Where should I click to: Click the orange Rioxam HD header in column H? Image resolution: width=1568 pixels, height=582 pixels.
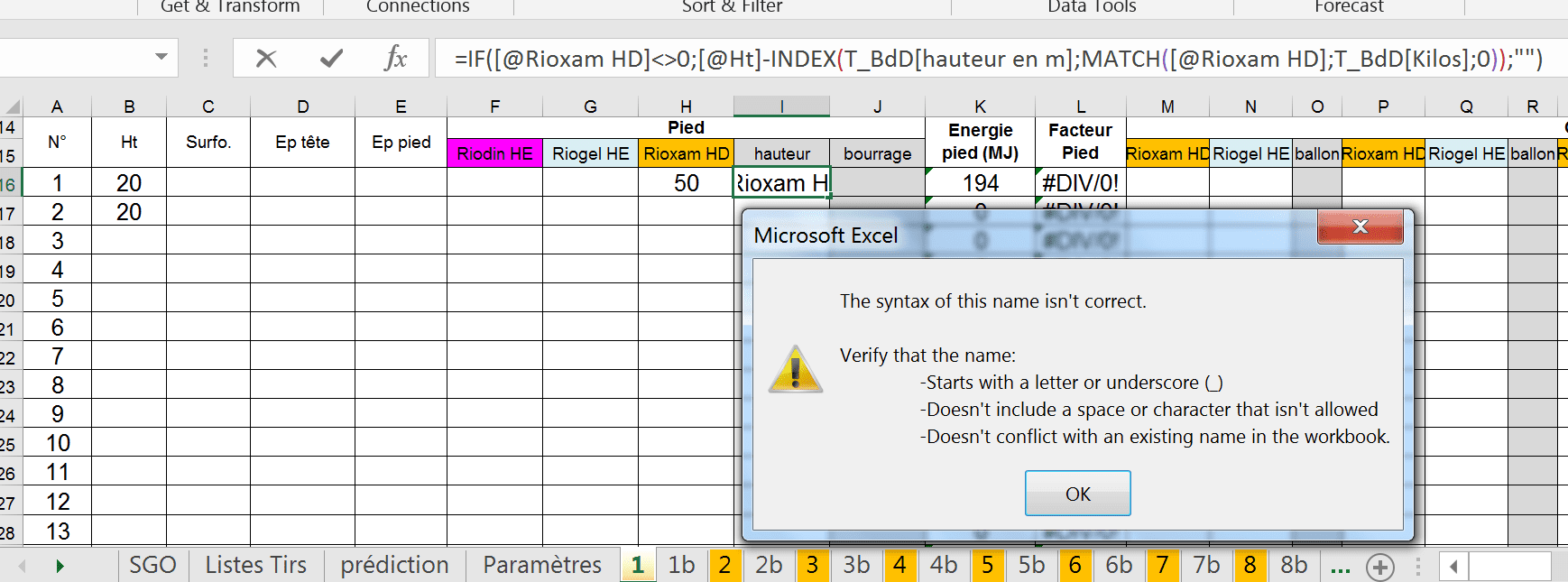[x=686, y=153]
